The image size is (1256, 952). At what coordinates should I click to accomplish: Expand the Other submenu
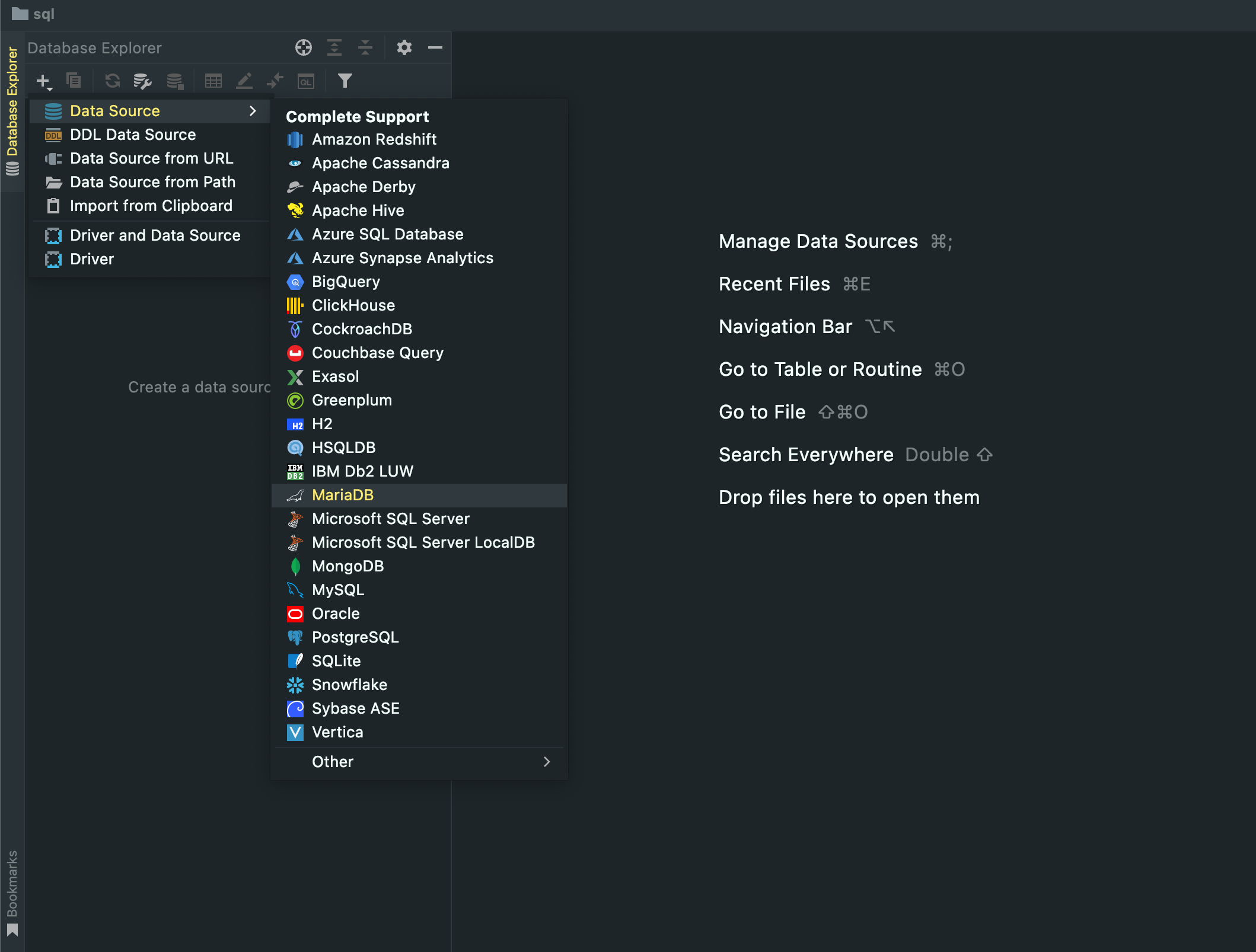click(419, 762)
